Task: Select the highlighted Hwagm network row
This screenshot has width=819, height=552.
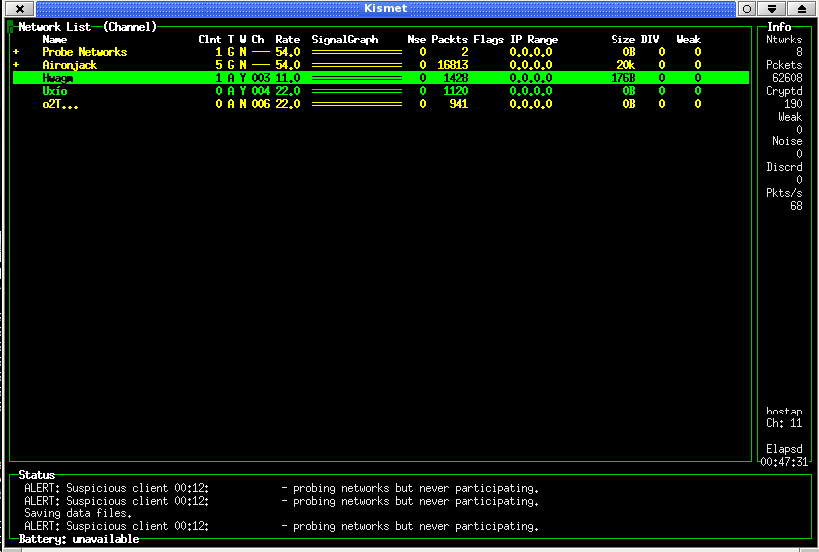Action: click(58, 78)
